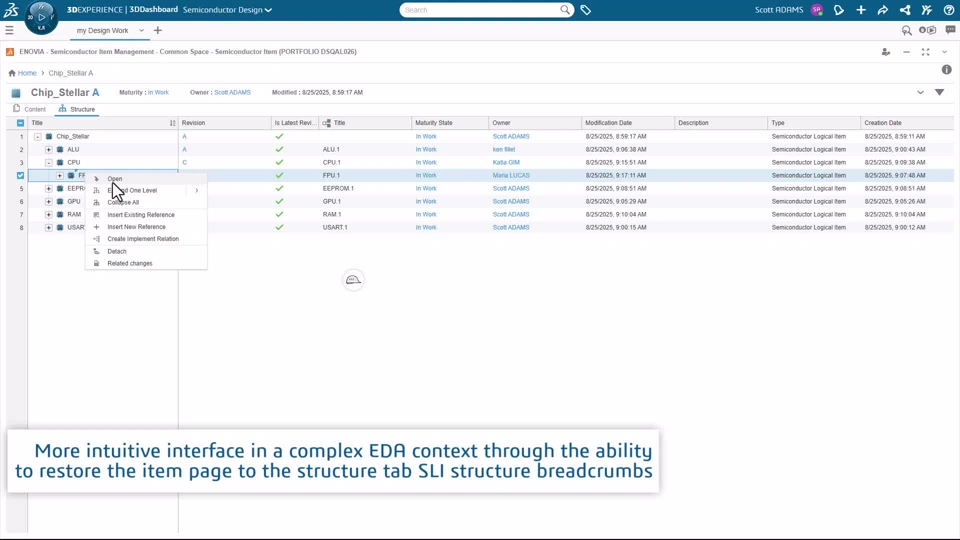Select row number 7 RAM
This screenshot has width=960, height=540.
coord(21,215)
